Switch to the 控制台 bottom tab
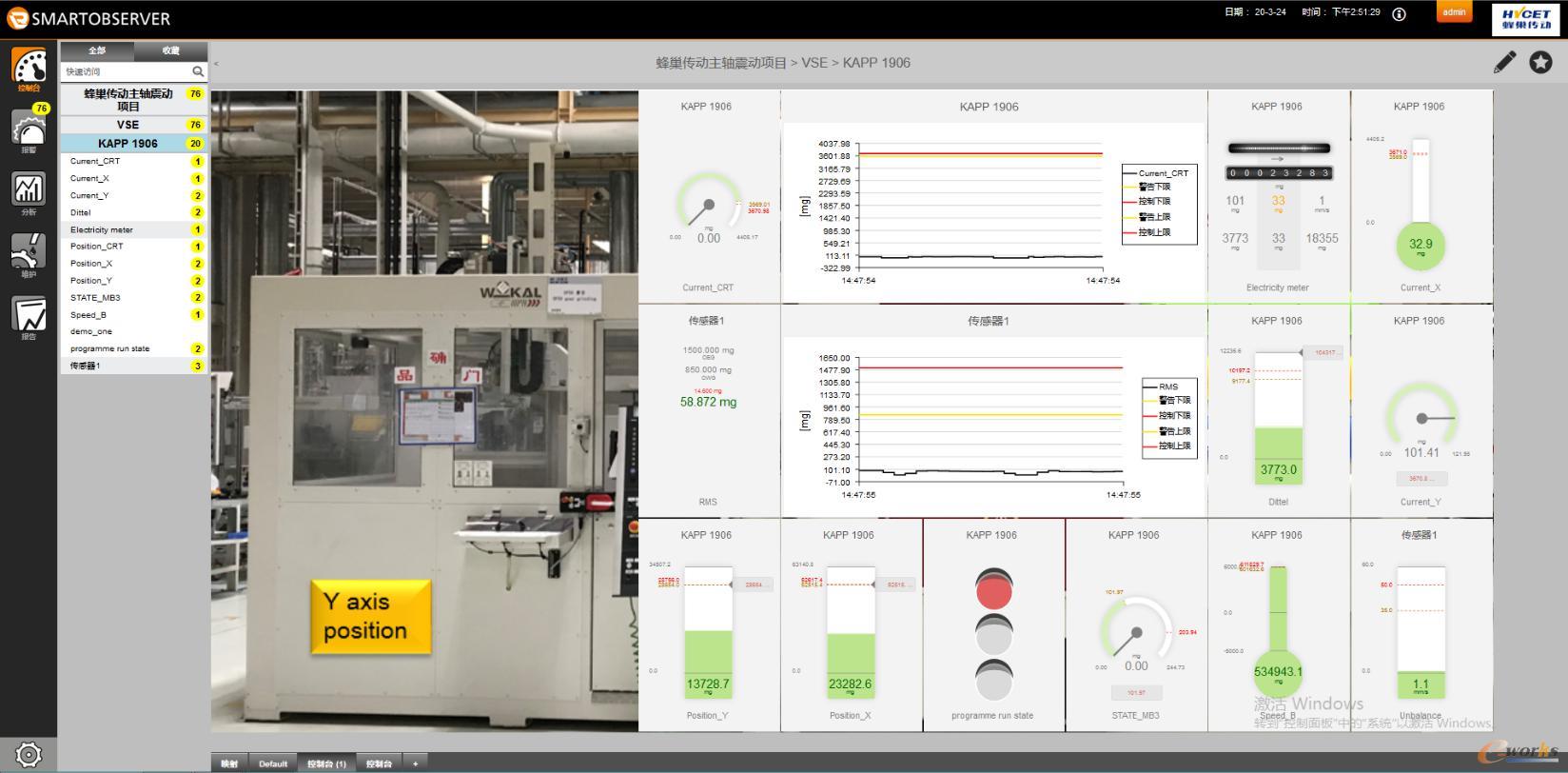Image resolution: width=1568 pixels, height=773 pixels. click(x=379, y=763)
